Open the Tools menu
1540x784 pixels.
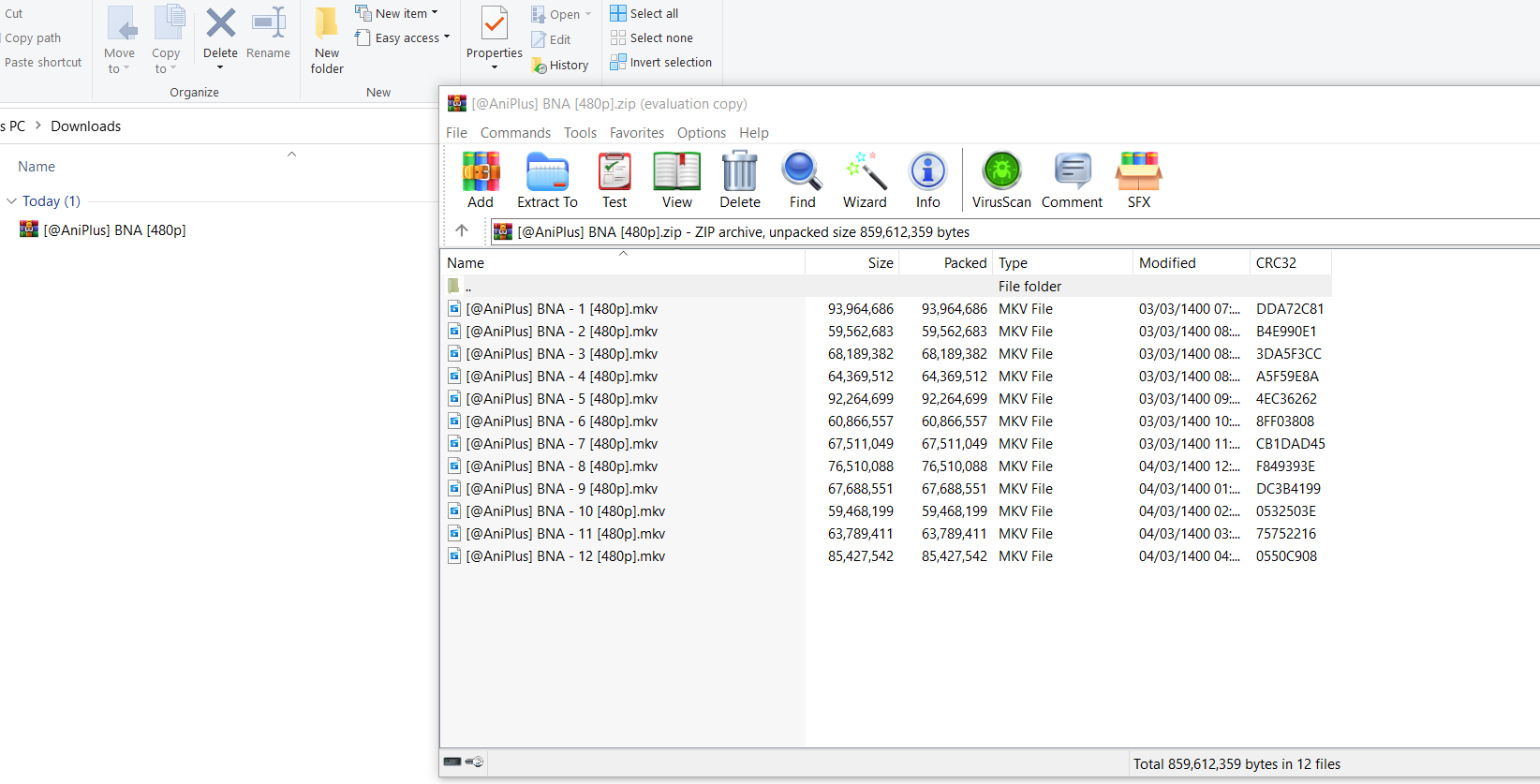tap(580, 132)
